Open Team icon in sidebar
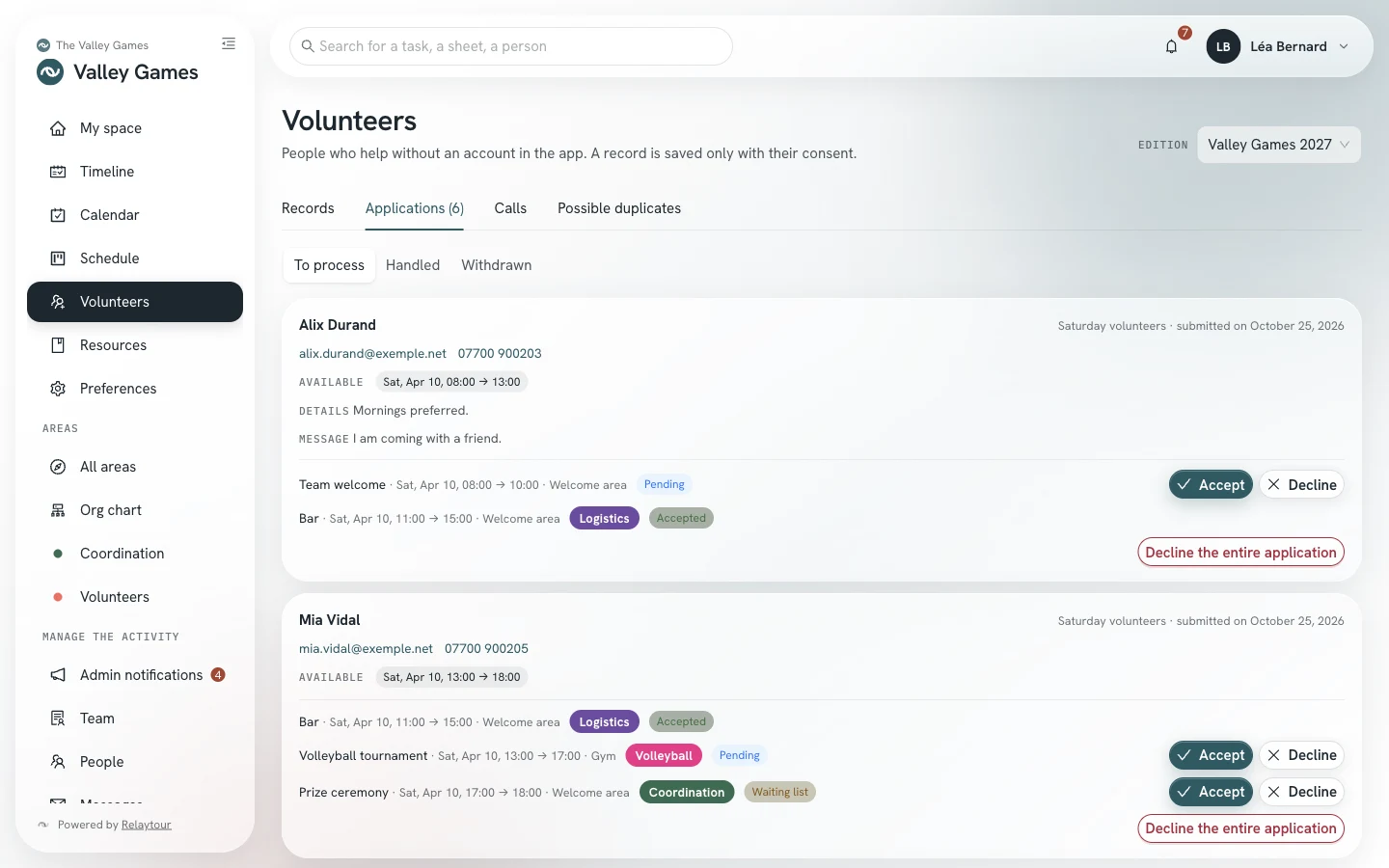The height and width of the screenshot is (868, 1389). pos(58,719)
